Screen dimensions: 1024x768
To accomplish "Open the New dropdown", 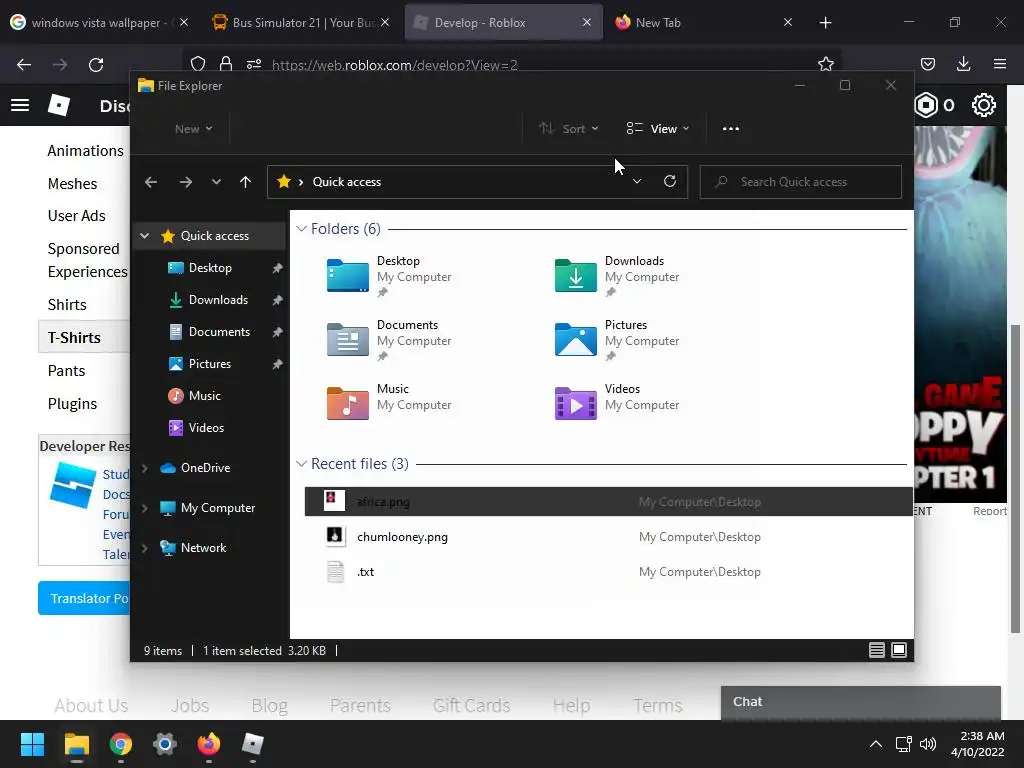I will pos(193,129).
